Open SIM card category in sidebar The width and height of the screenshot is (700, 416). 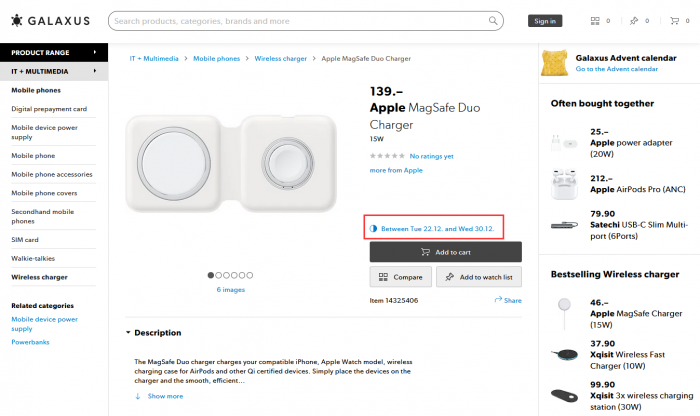pos(26,240)
